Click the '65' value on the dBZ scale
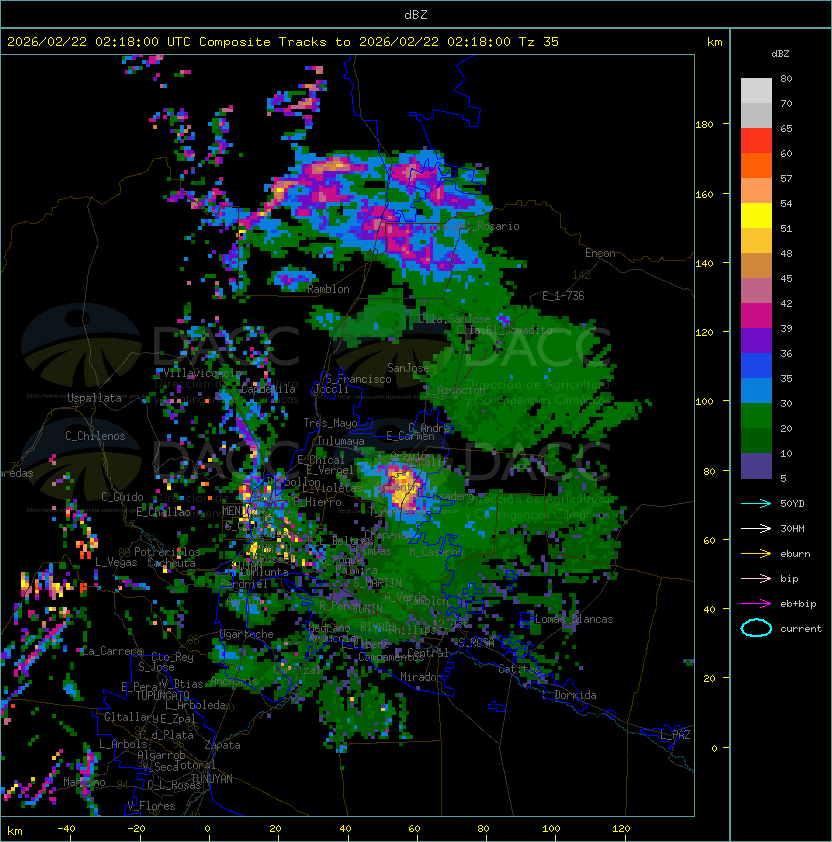The height and width of the screenshot is (842, 832). [x=786, y=128]
